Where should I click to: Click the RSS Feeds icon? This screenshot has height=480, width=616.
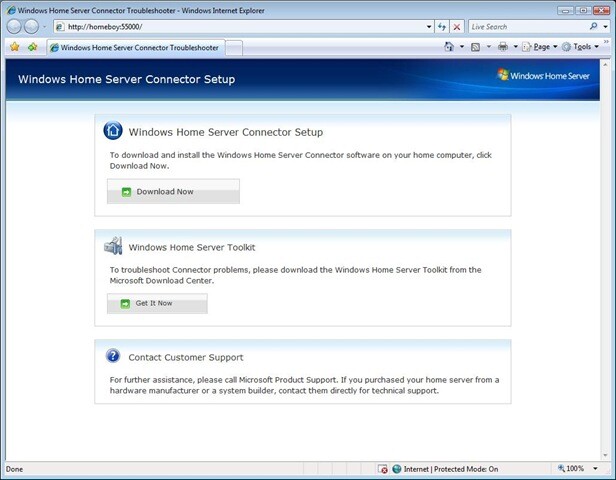click(x=475, y=47)
